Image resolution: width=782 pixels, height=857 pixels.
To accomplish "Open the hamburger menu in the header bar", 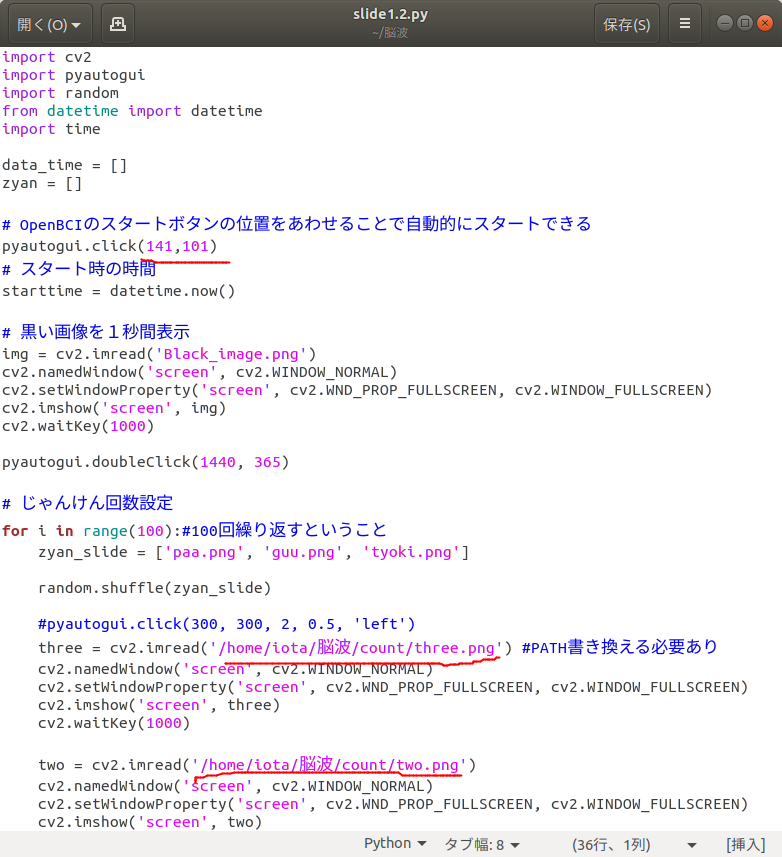I will click(685, 24).
